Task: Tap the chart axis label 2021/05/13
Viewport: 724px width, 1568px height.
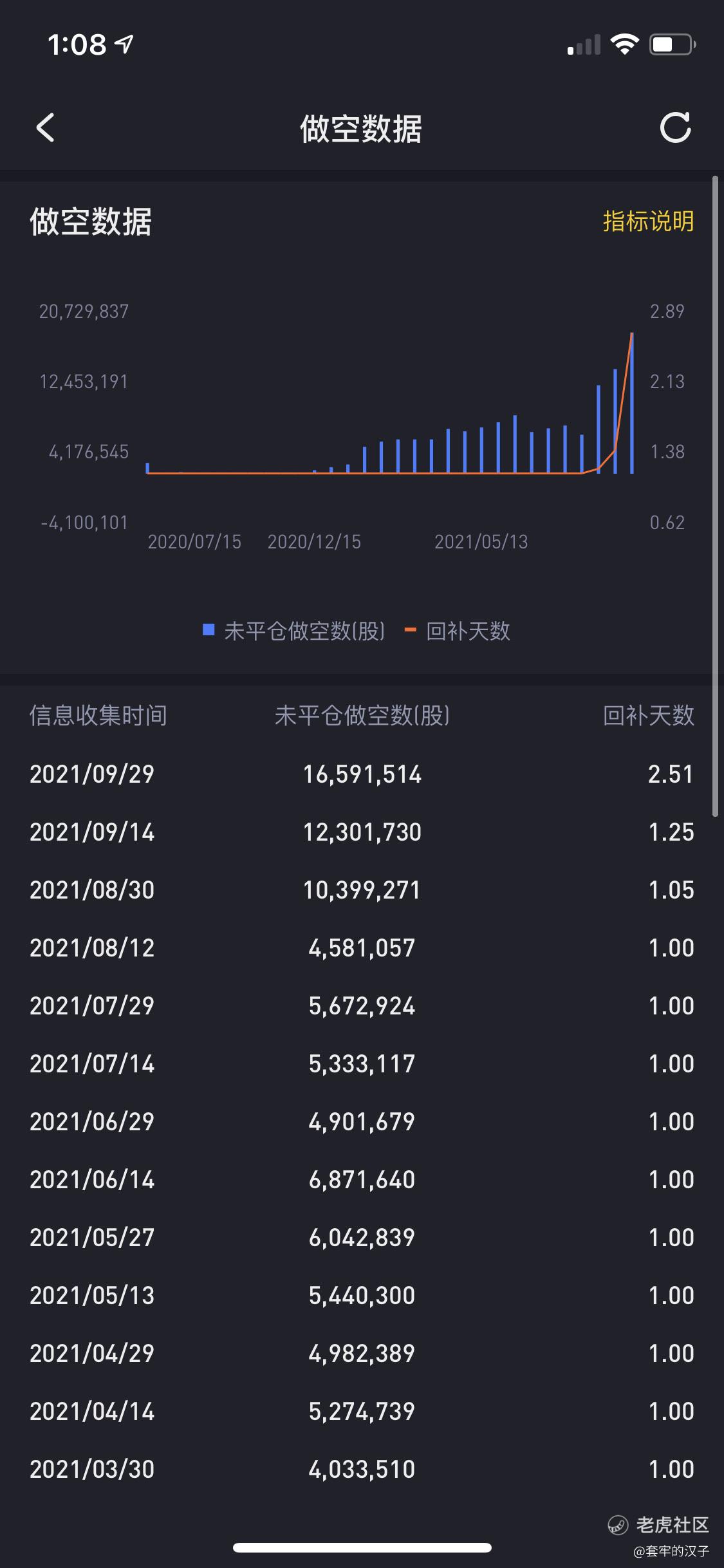Action: click(x=481, y=542)
